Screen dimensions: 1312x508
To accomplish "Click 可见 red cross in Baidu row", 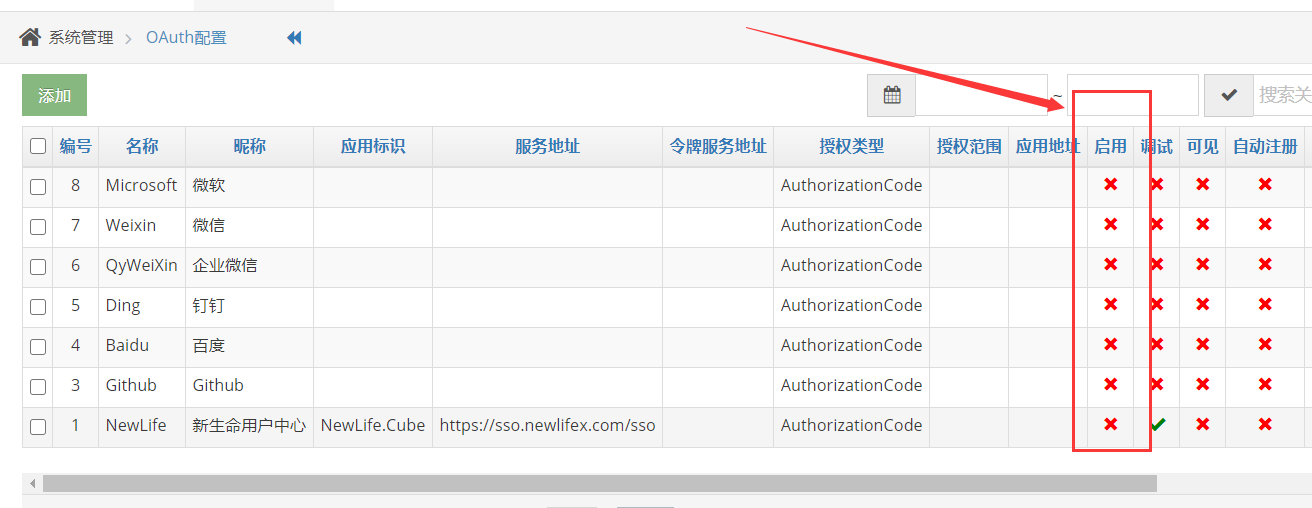I will (1203, 345).
